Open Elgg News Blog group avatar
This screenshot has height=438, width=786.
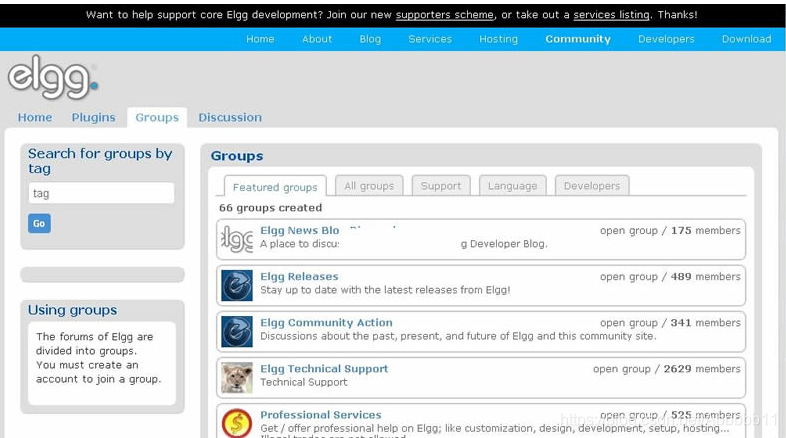coord(237,239)
